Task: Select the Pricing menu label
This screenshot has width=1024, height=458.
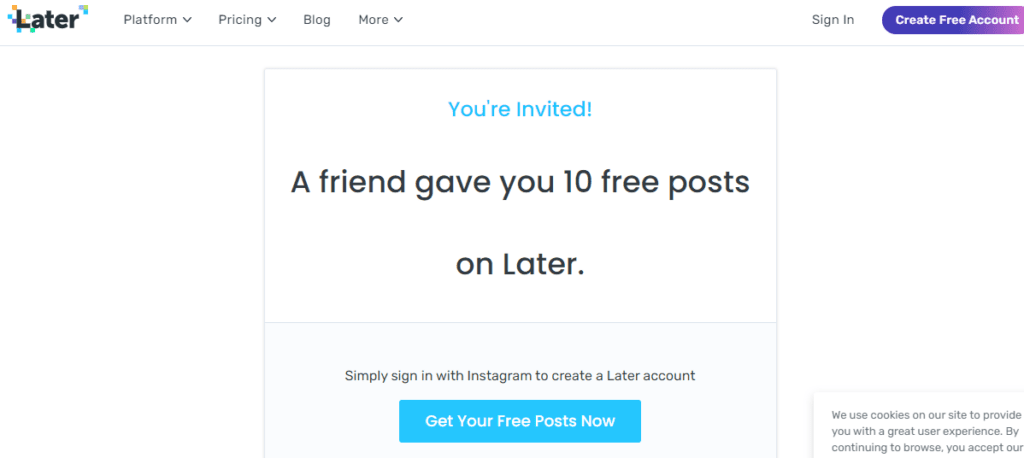Action: [240, 20]
